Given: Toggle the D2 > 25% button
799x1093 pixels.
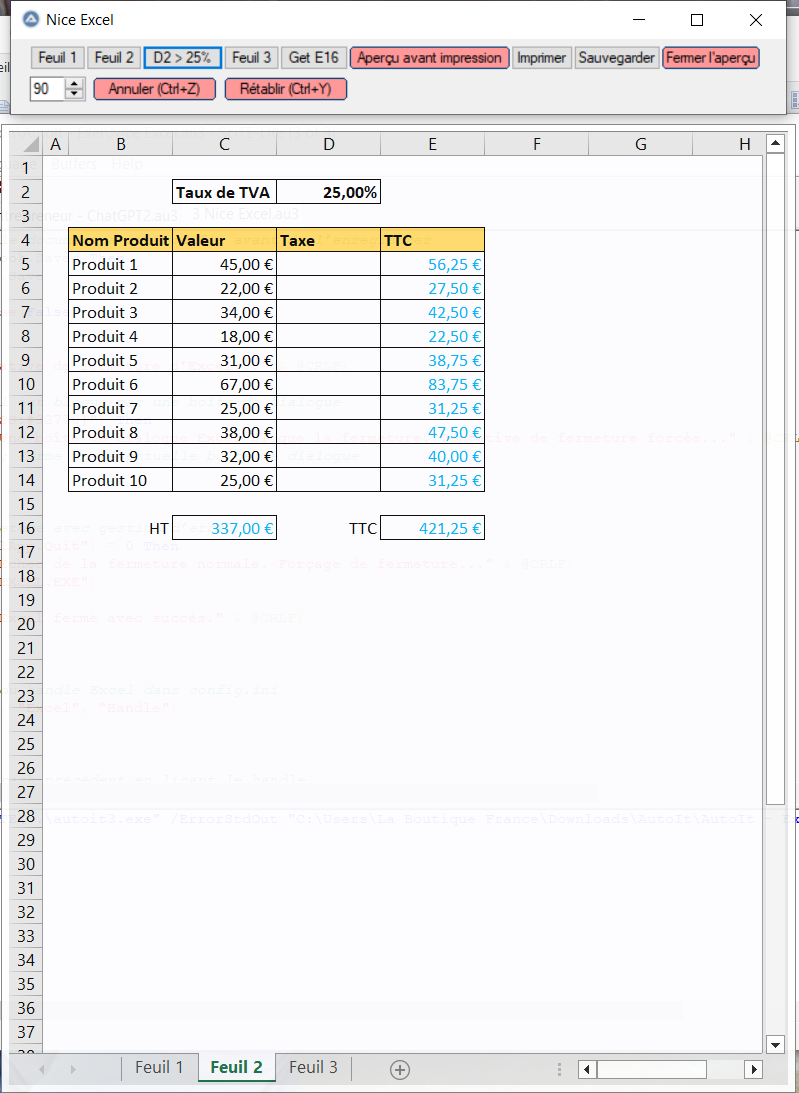Looking at the screenshot, I should 182,58.
